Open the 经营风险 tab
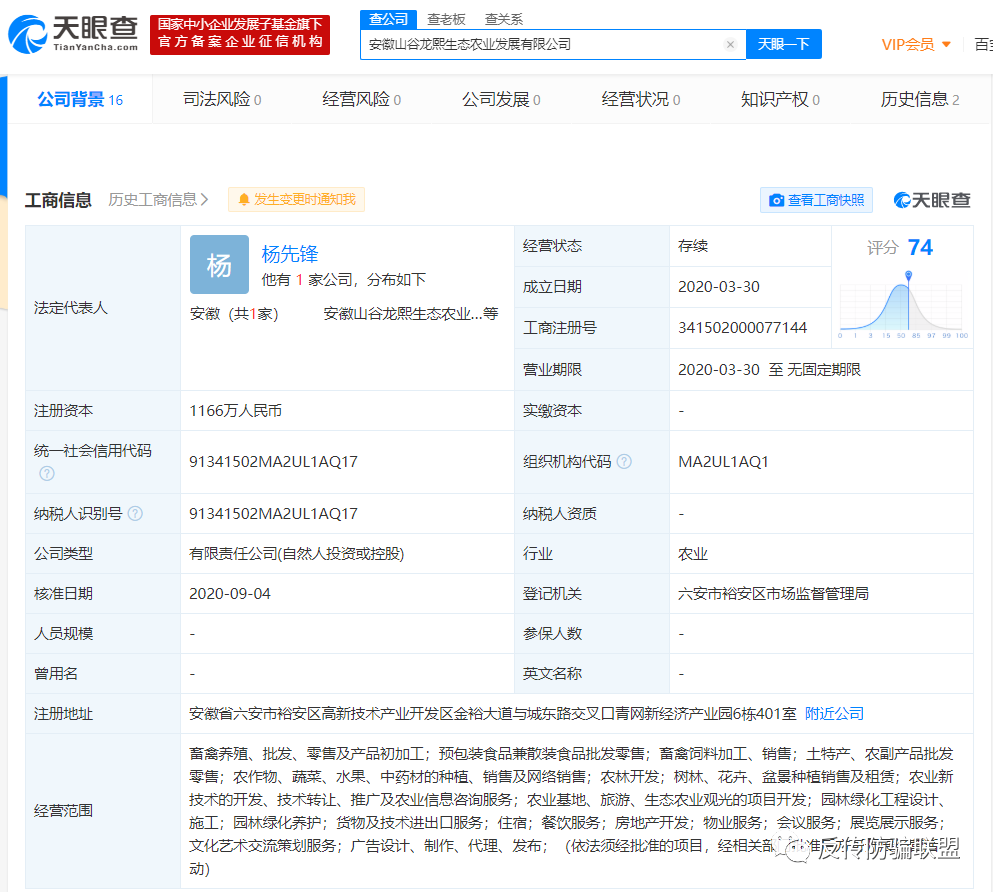 coord(361,99)
